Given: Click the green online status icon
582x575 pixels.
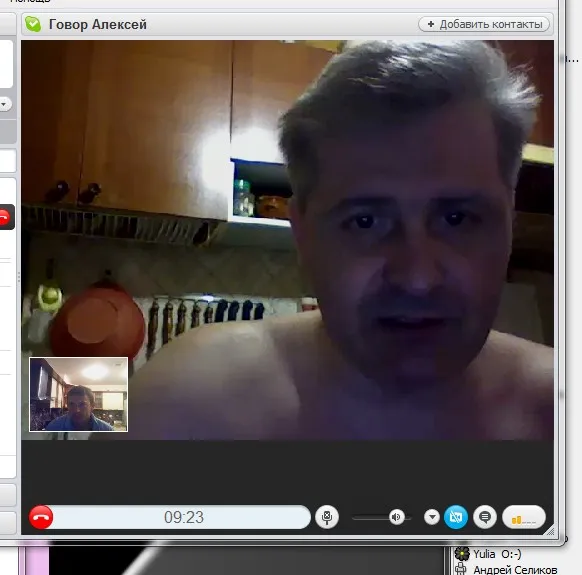Looking at the screenshot, I should [33, 24].
